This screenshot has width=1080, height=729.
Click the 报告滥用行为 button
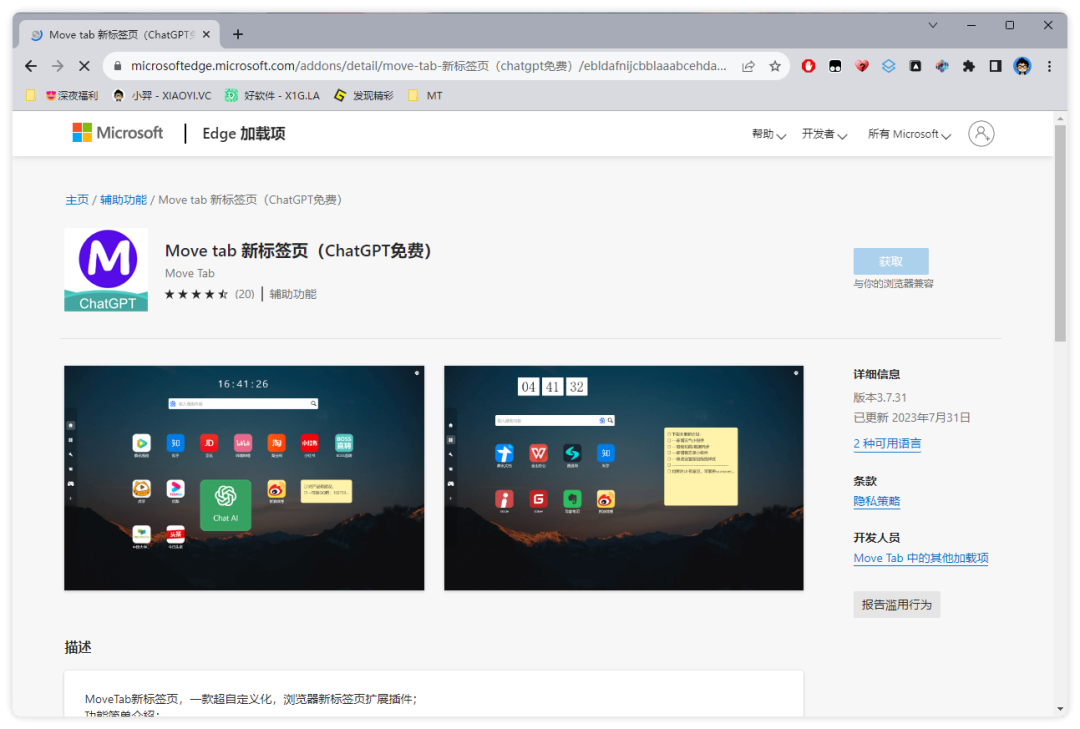896,604
